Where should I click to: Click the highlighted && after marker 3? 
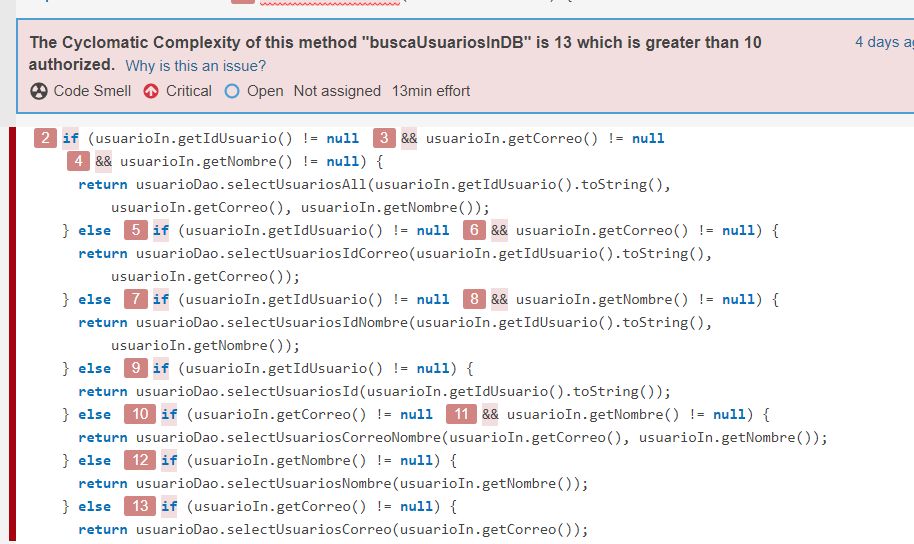(x=409, y=138)
